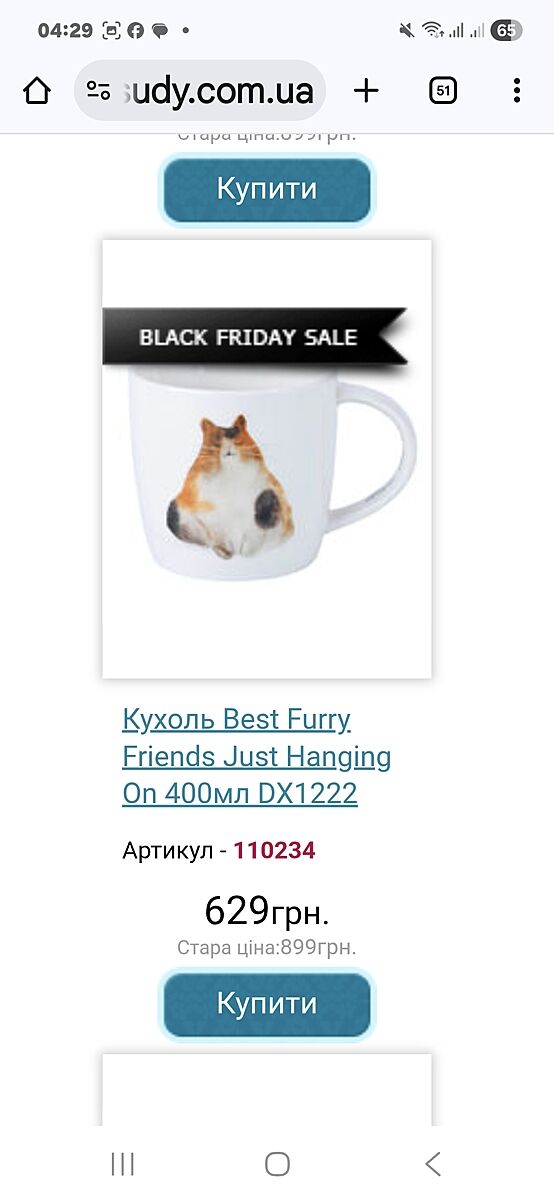This screenshot has width=554, height=1200.
Task: Tap the article number 110234
Action: pyautogui.click(x=275, y=851)
